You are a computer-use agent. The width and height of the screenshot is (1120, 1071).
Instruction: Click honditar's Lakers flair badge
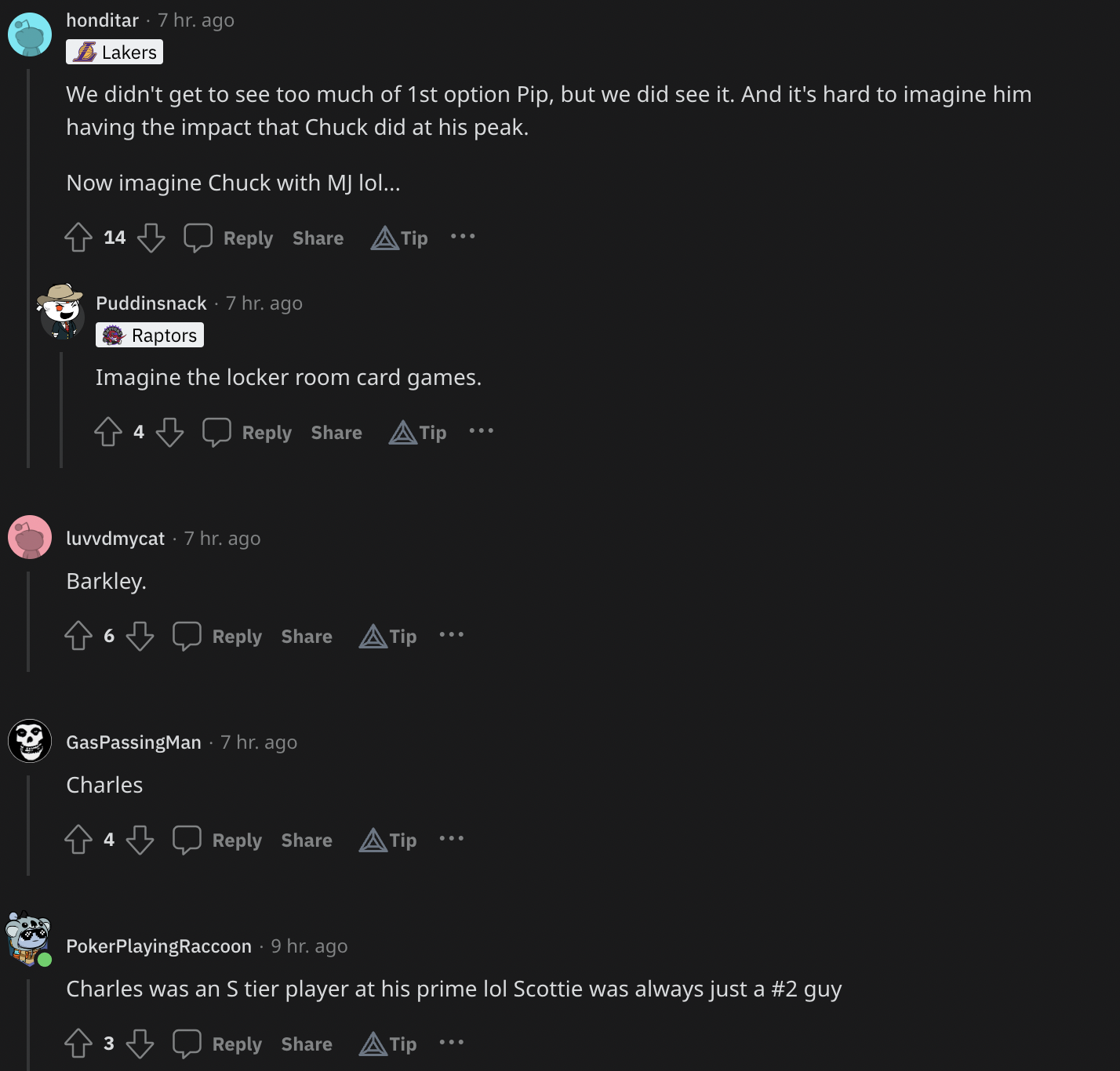pos(115,53)
